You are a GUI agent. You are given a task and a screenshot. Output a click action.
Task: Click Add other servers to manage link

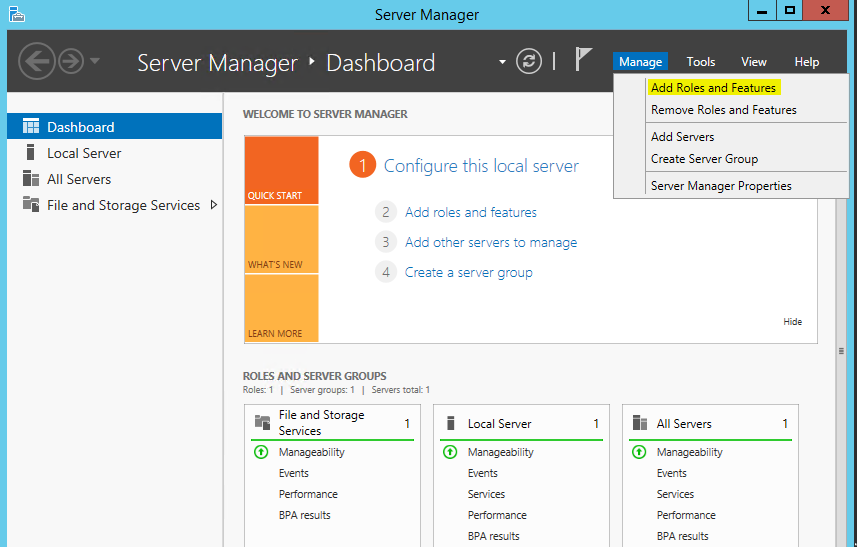[x=491, y=242]
